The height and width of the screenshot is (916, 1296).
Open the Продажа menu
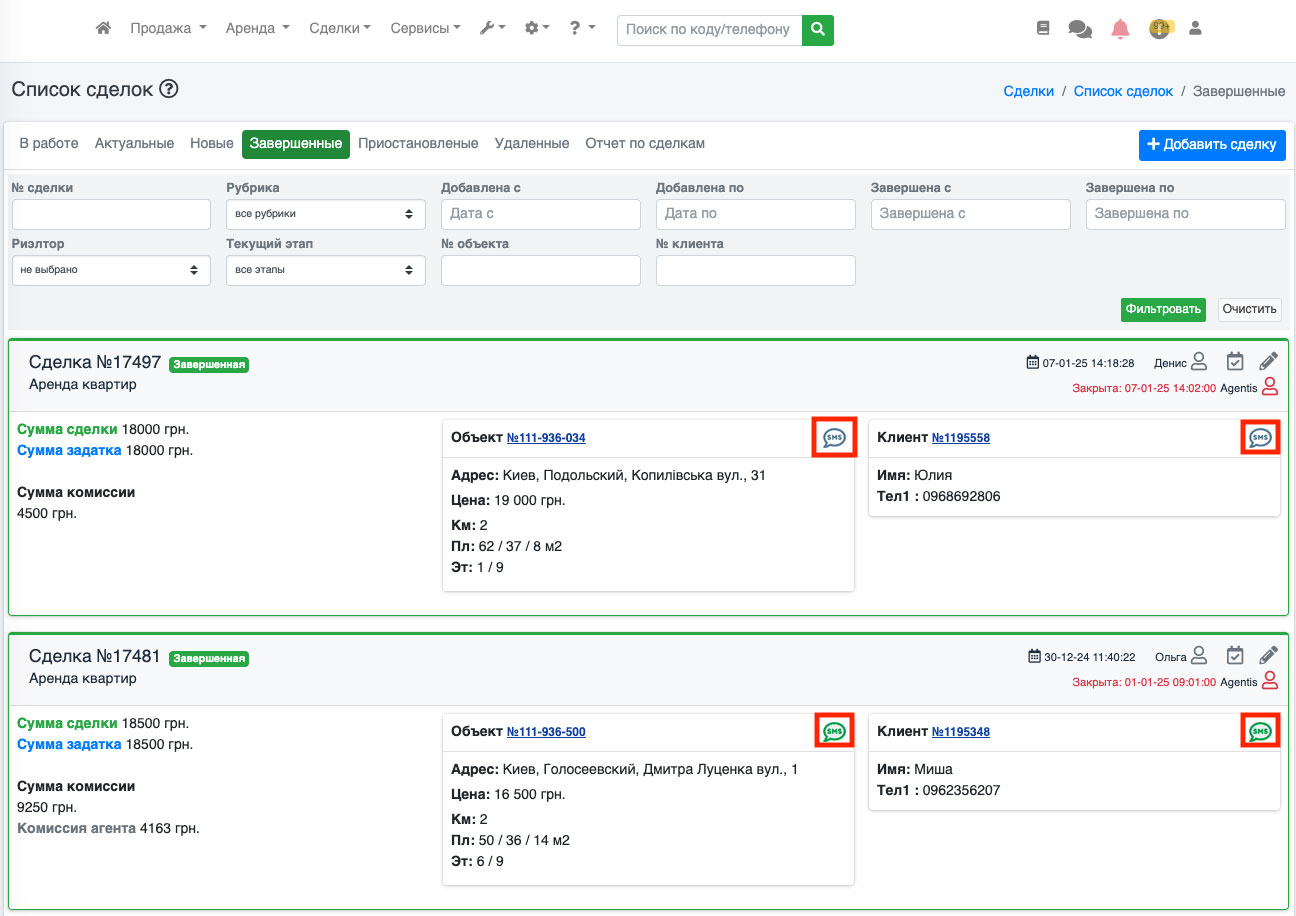(x=168, y=29)
